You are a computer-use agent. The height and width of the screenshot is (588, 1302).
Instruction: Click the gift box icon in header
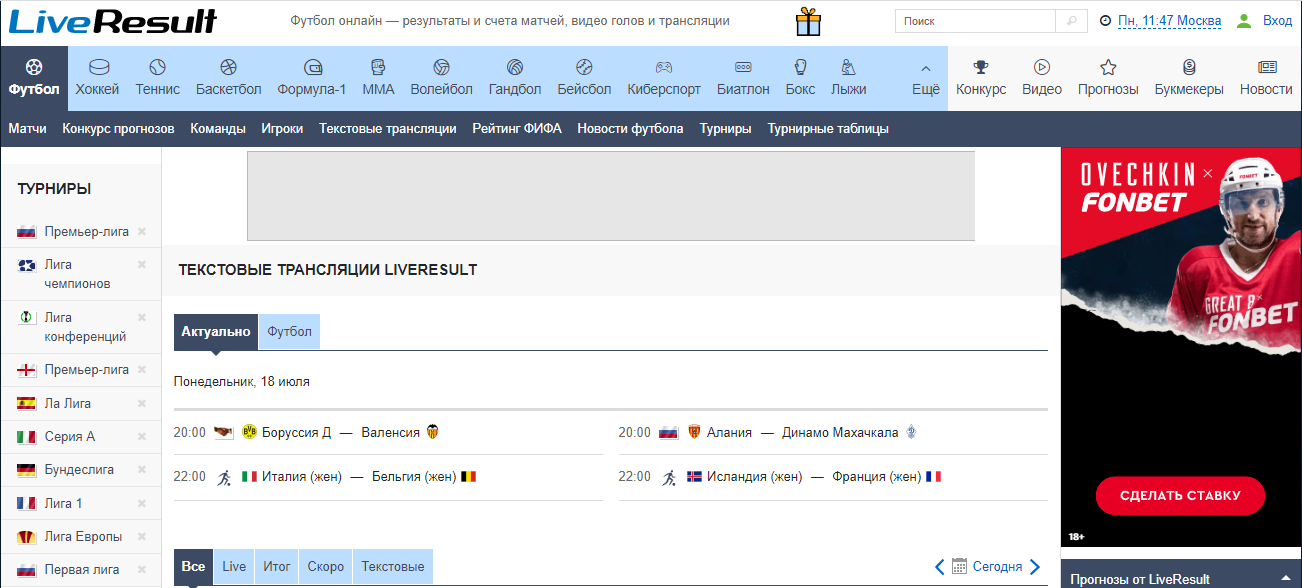pyautogui.click(x=808, y=21)
